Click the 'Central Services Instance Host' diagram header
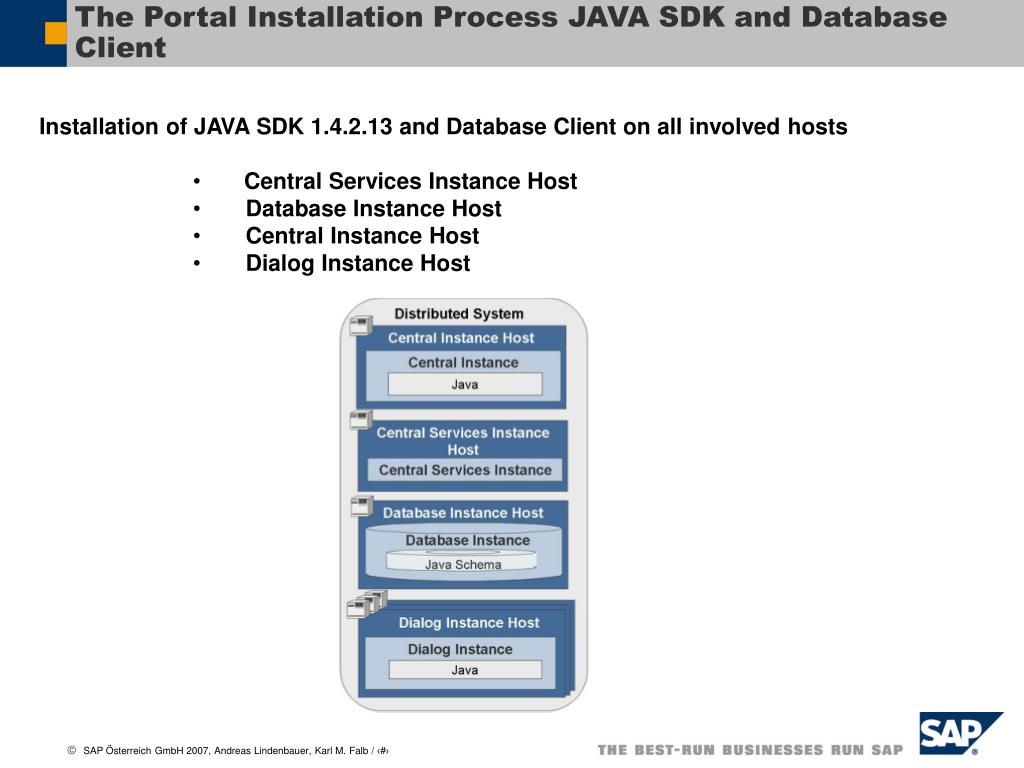Screen dimensions: 1024x768 point(463,441)
